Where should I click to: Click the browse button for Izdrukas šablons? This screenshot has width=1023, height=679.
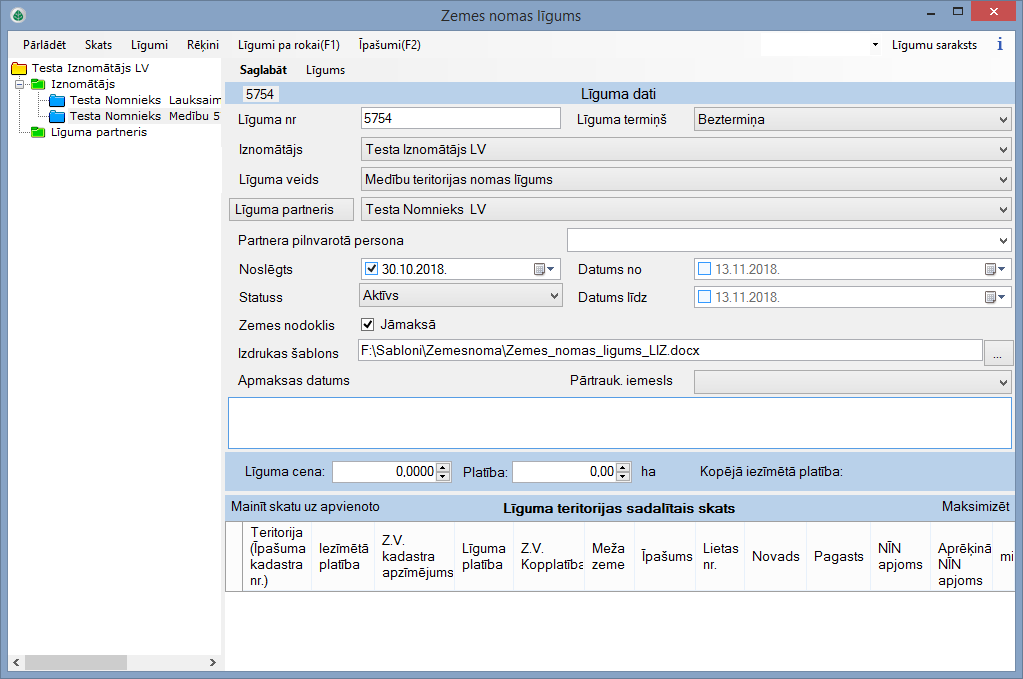tap(999, 352)
